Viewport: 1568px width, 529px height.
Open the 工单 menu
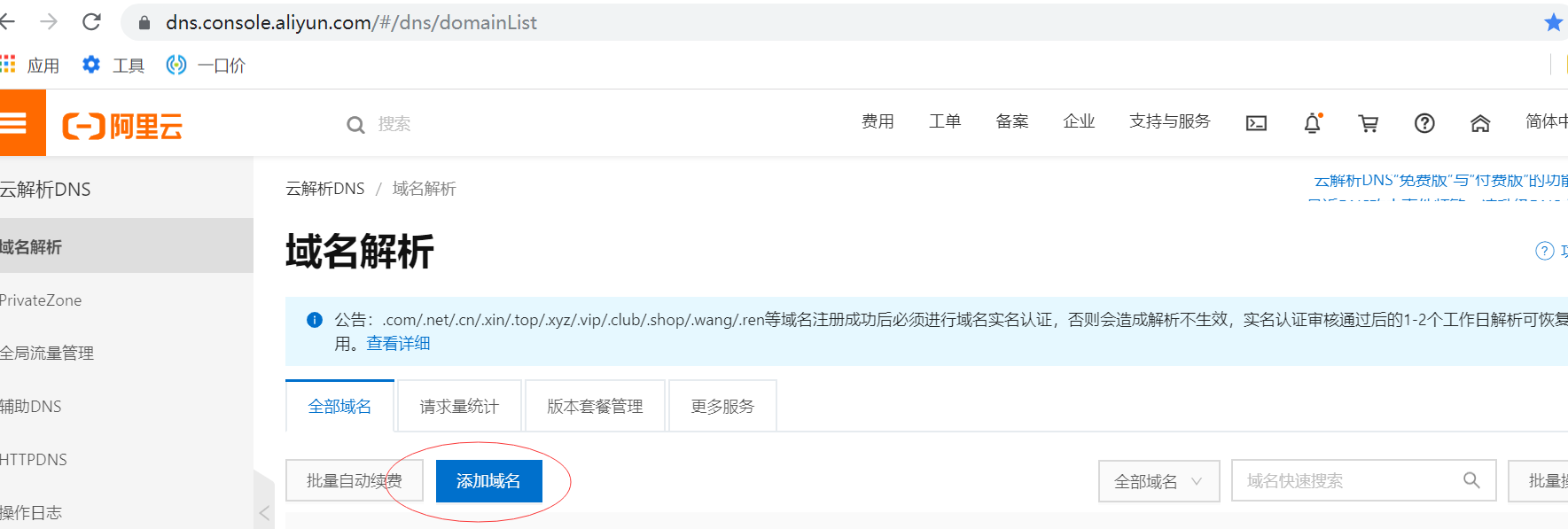[945, 121]
